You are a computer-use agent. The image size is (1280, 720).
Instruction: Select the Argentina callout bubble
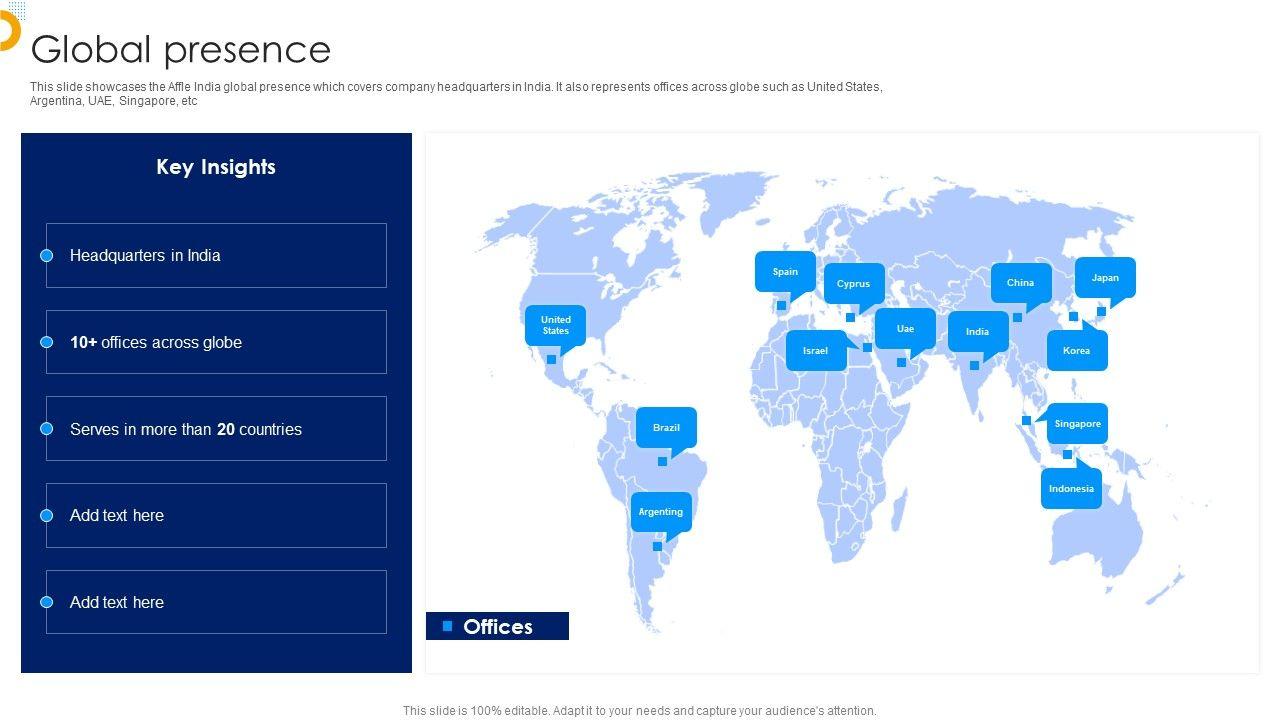[661, 512]
